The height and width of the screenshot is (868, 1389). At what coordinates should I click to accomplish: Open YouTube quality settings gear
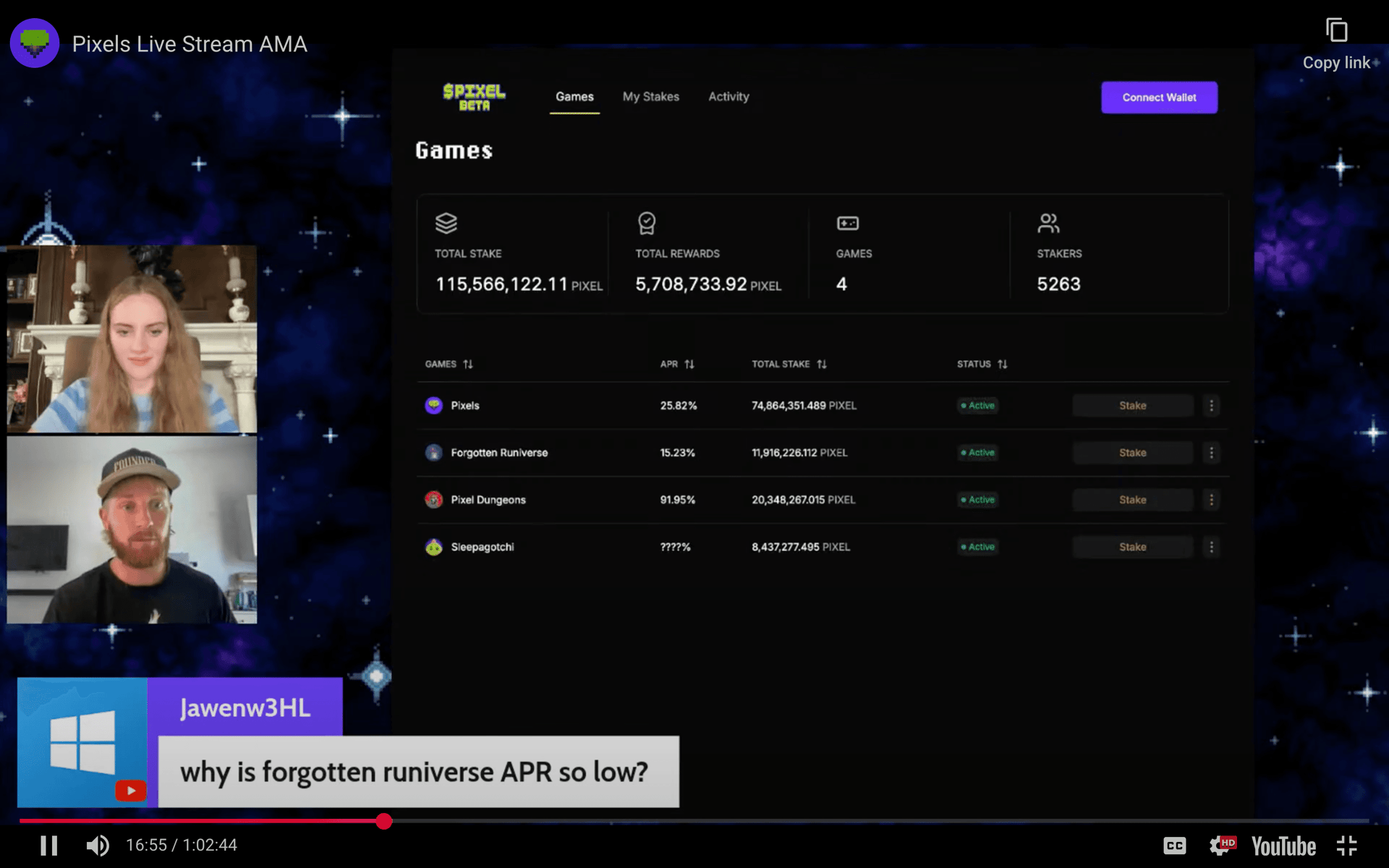click(1221, 845)
